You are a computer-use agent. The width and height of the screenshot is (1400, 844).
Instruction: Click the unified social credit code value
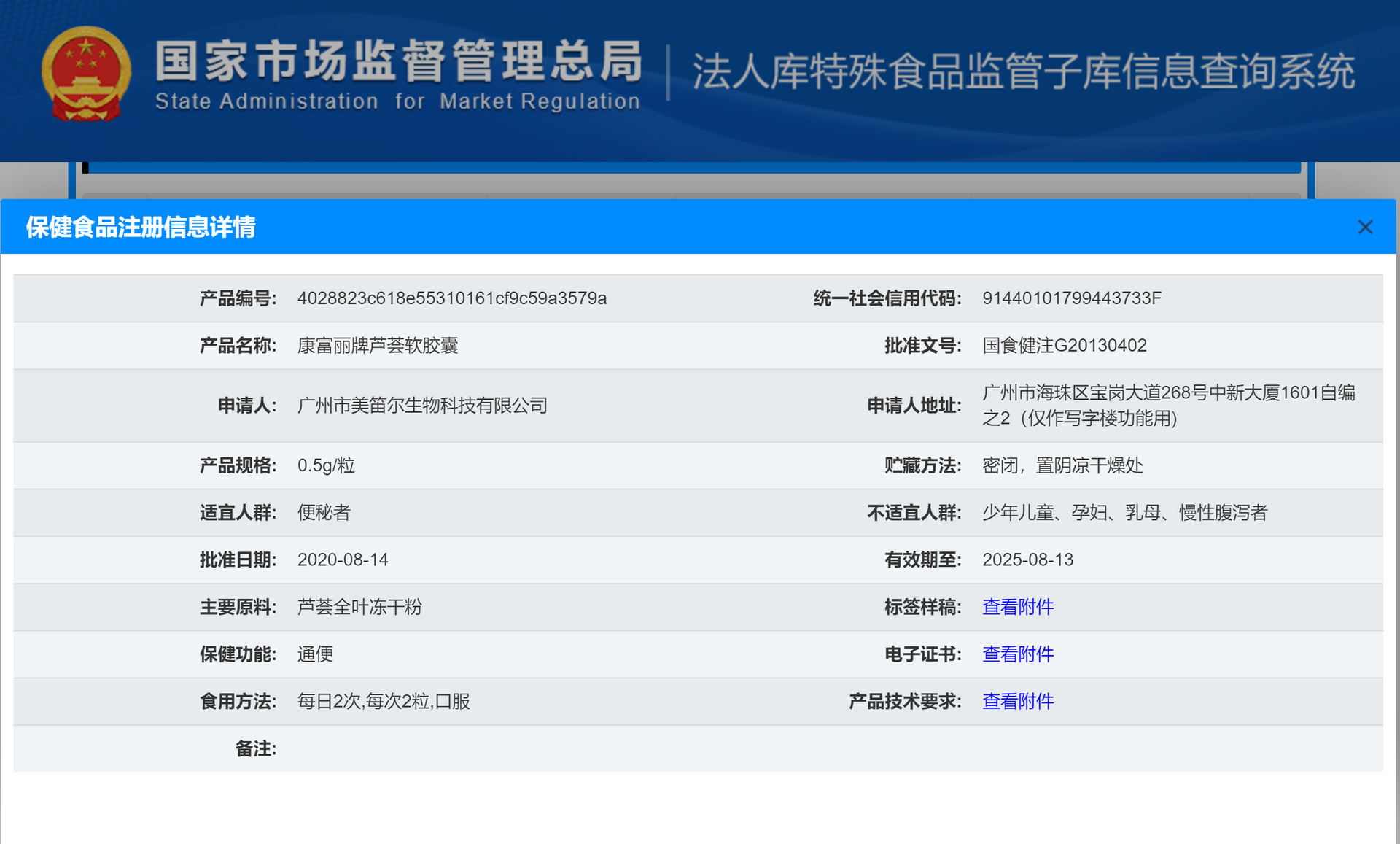point(1071,298)
